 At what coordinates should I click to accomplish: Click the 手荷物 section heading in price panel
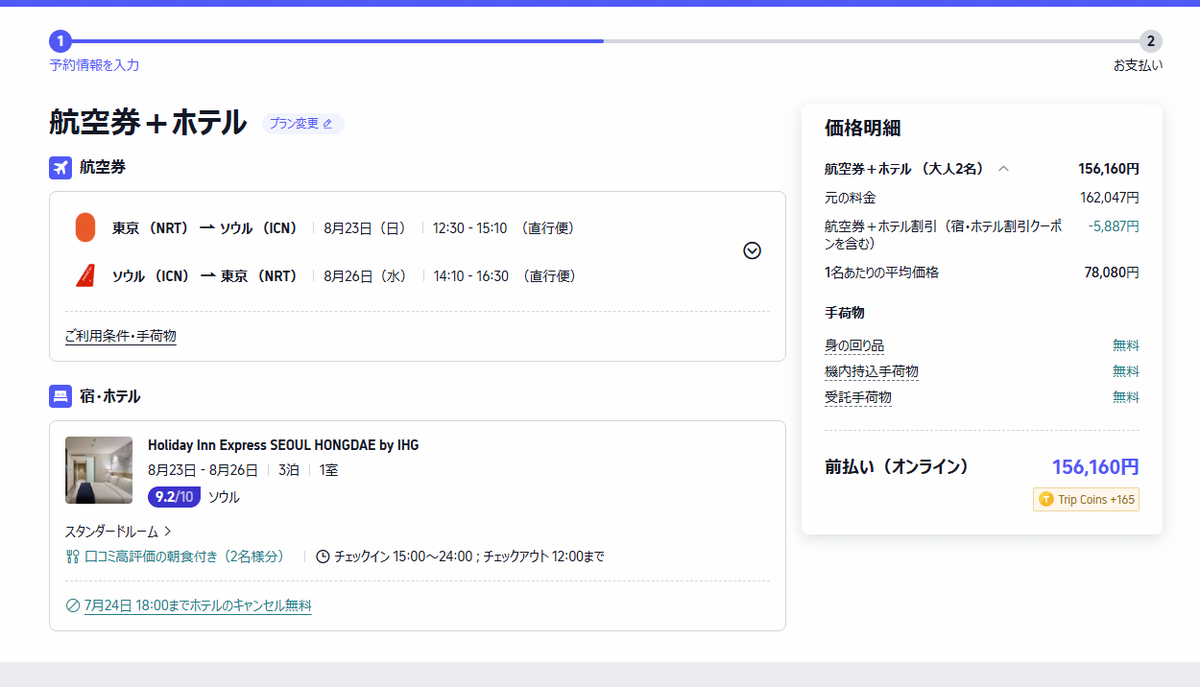[844, 313]
